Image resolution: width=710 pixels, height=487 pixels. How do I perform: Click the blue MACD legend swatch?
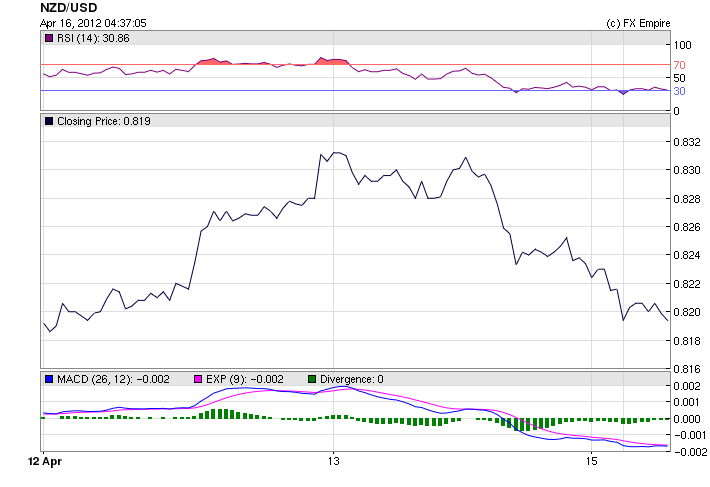pos(48,379)
